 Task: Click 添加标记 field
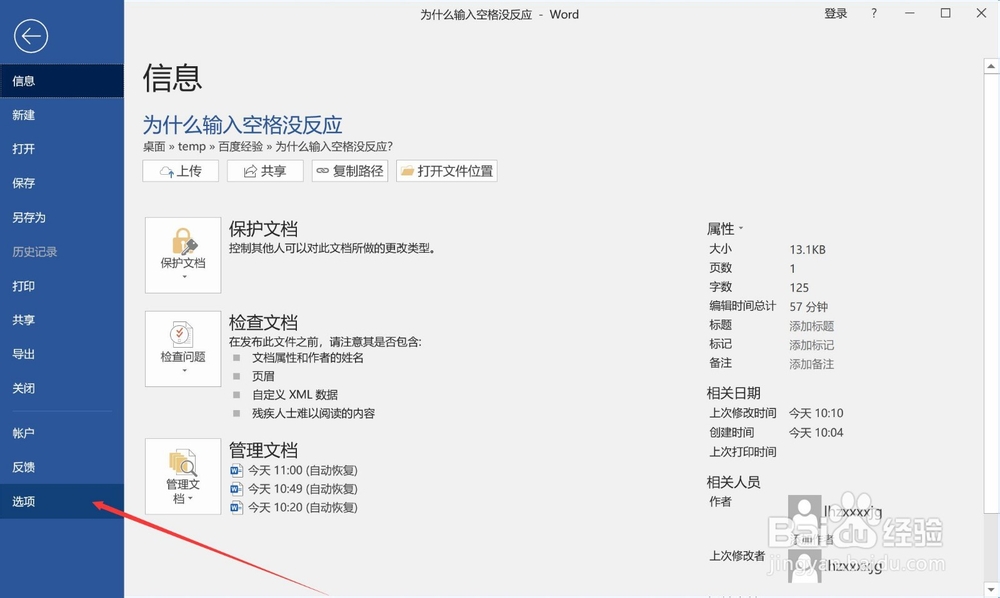pyautogui.click(x=811, y=345)
